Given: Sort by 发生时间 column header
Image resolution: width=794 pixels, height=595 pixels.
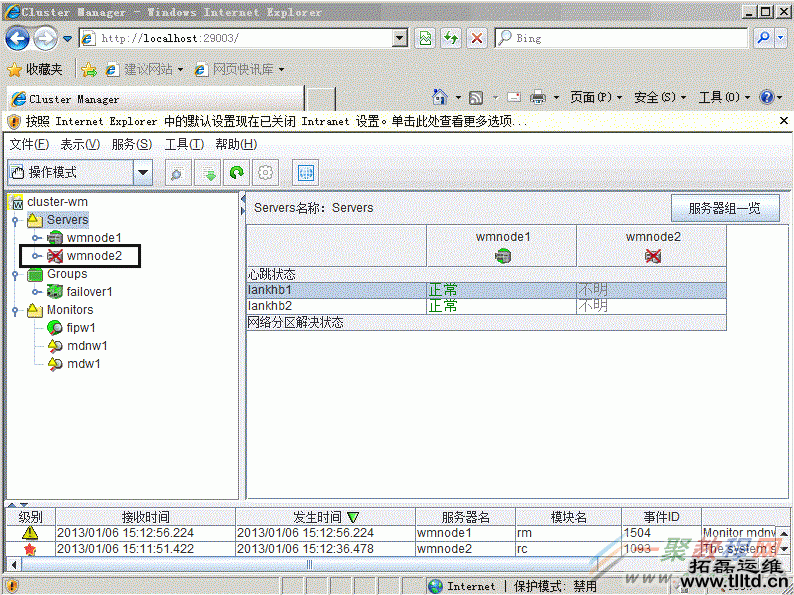Looking at the screenshot, I should [x=325, y=517].
